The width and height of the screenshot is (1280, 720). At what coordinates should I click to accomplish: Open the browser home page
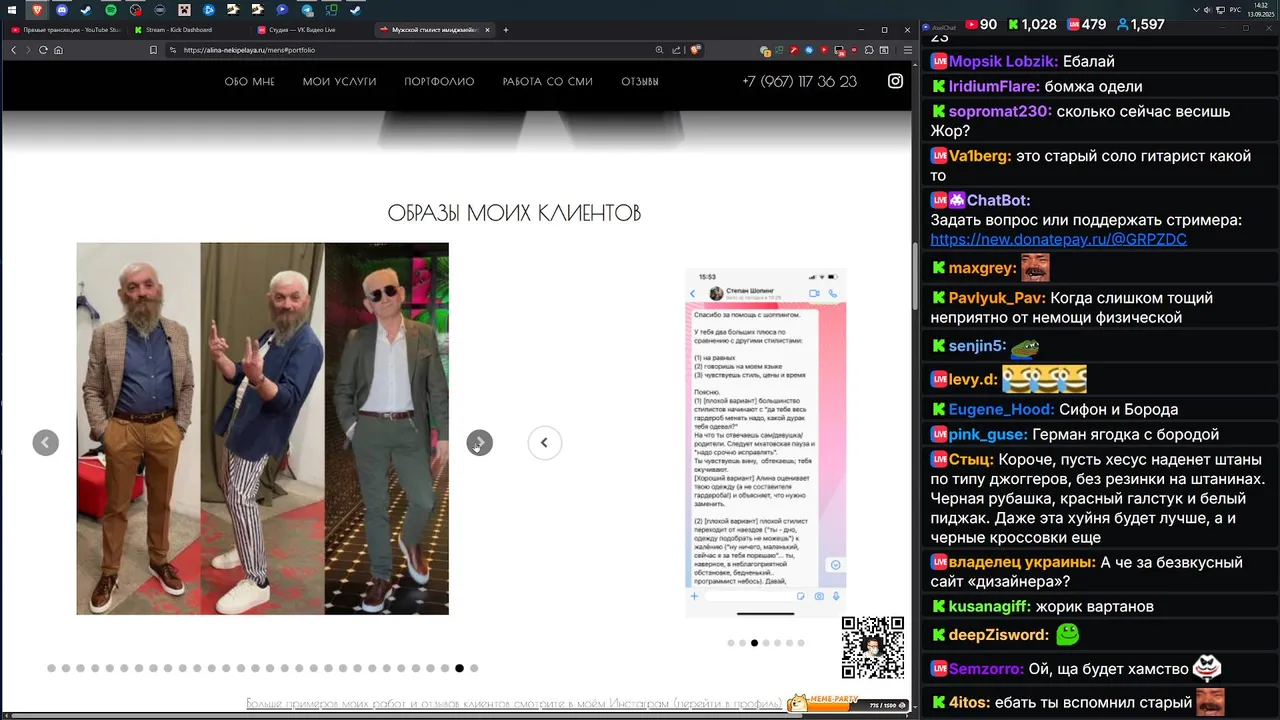[58, 50]
